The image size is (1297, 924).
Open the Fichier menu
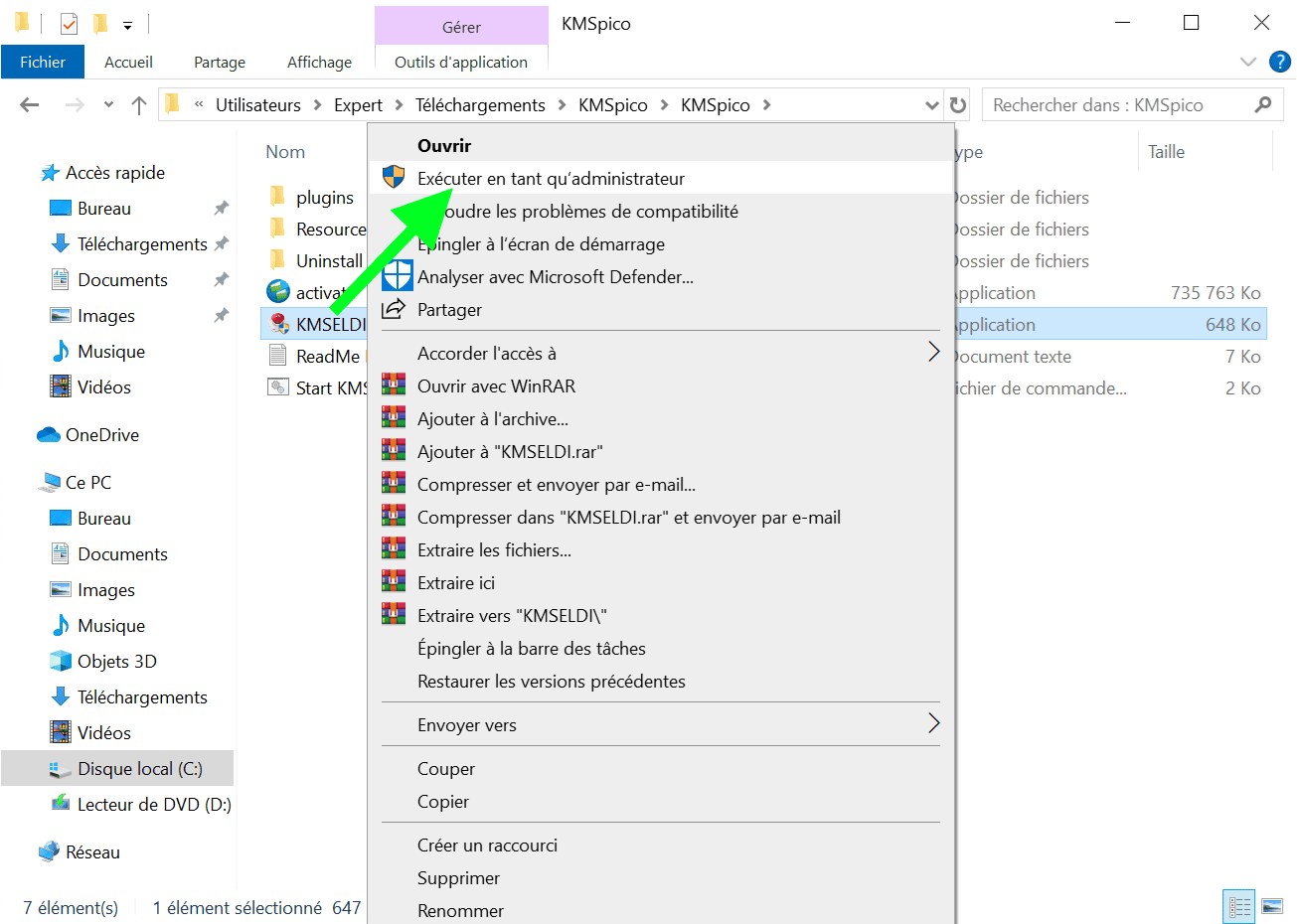coord(43,62)
